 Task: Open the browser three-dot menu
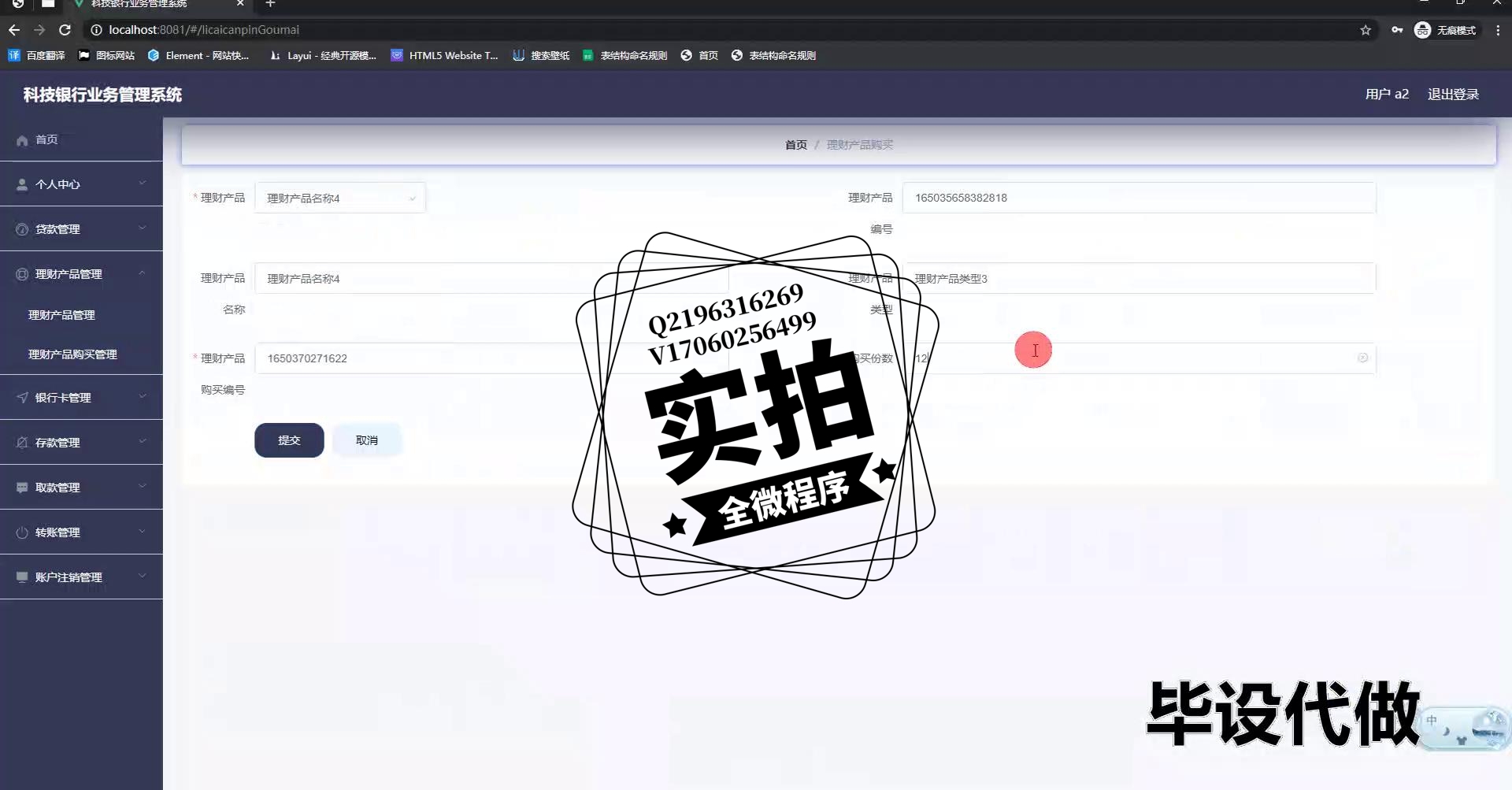1498,30
